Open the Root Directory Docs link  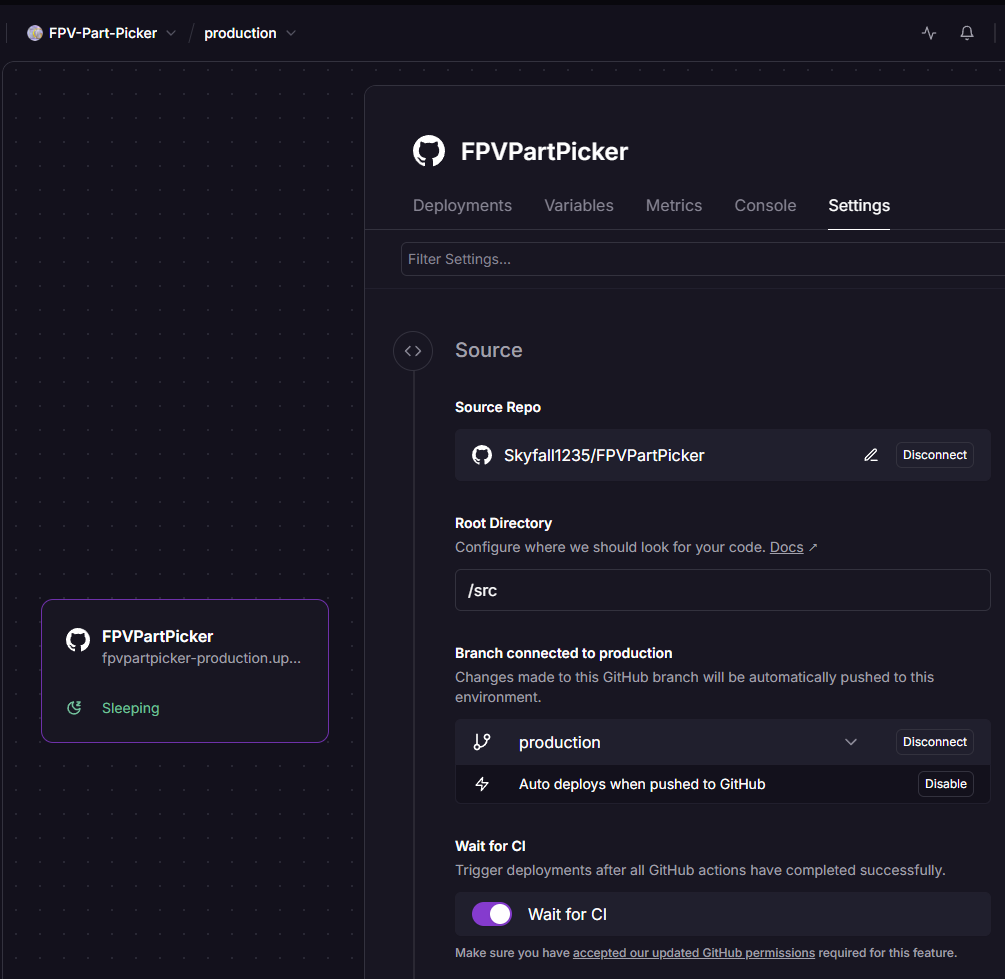tap(786, 547)
